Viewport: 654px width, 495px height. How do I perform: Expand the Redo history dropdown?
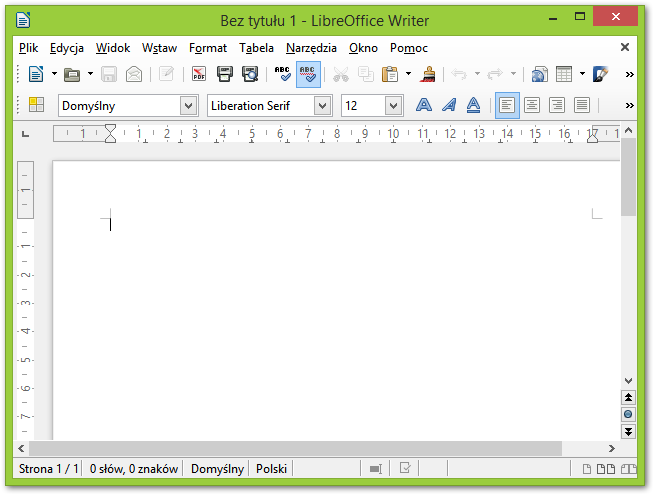pos(513,74)
